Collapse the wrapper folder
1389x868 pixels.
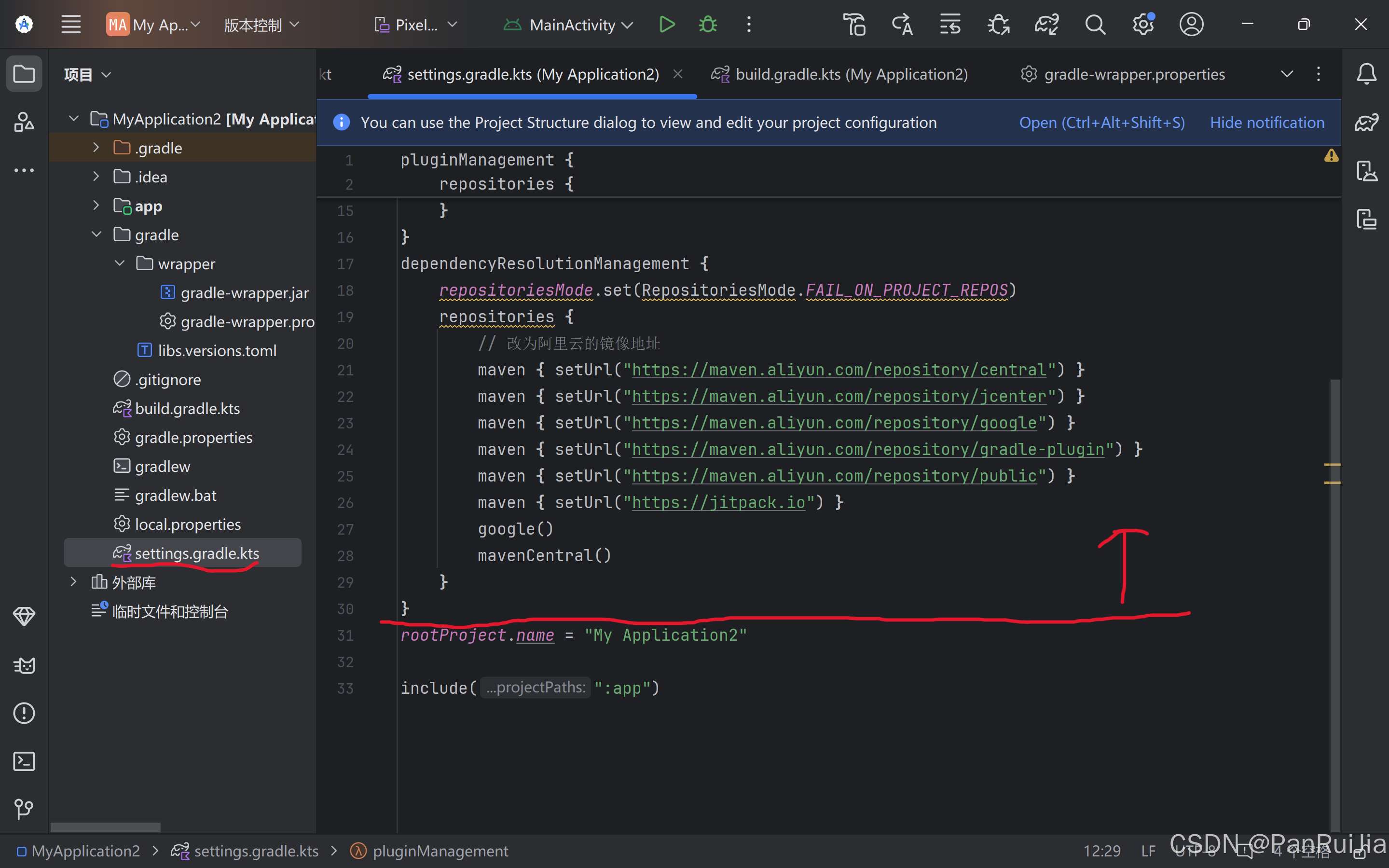point(119,263)
